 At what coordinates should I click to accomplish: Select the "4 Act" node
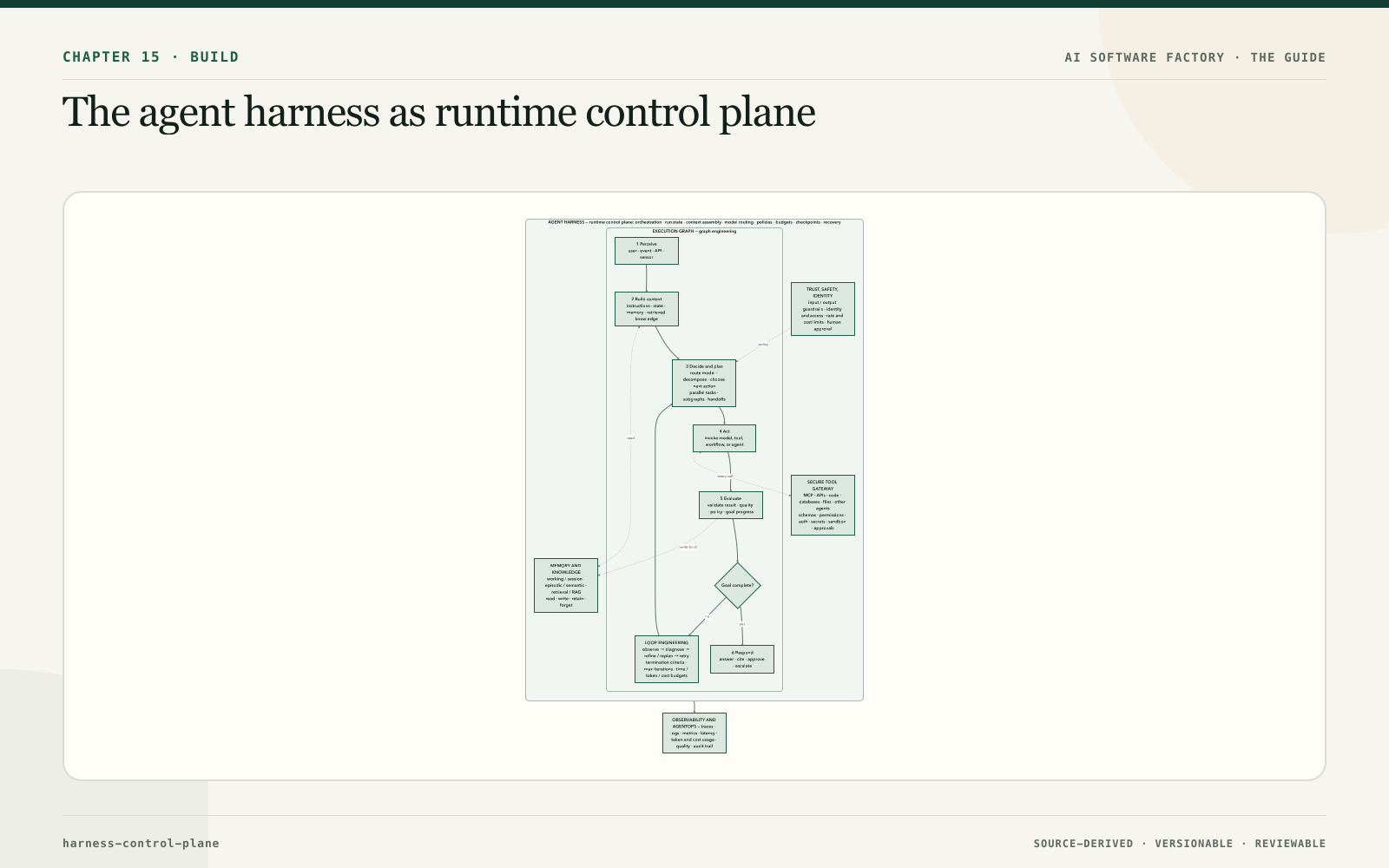724,438
